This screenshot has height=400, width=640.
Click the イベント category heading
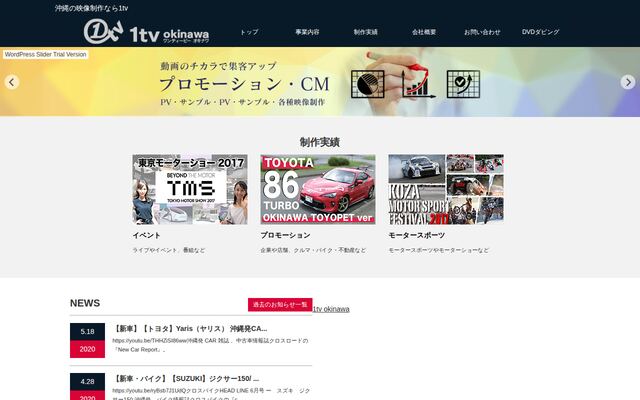pos(147,236)
